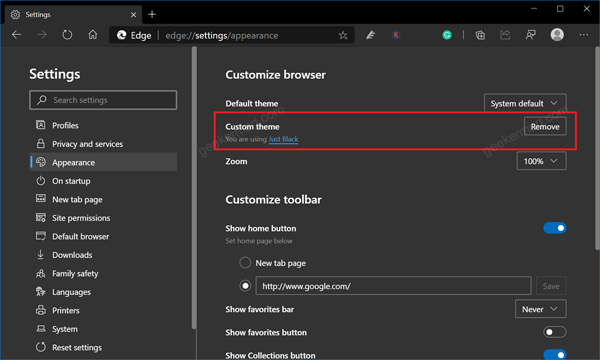
Task: Click the forward navigation arrow
Action: click(42, 35)
